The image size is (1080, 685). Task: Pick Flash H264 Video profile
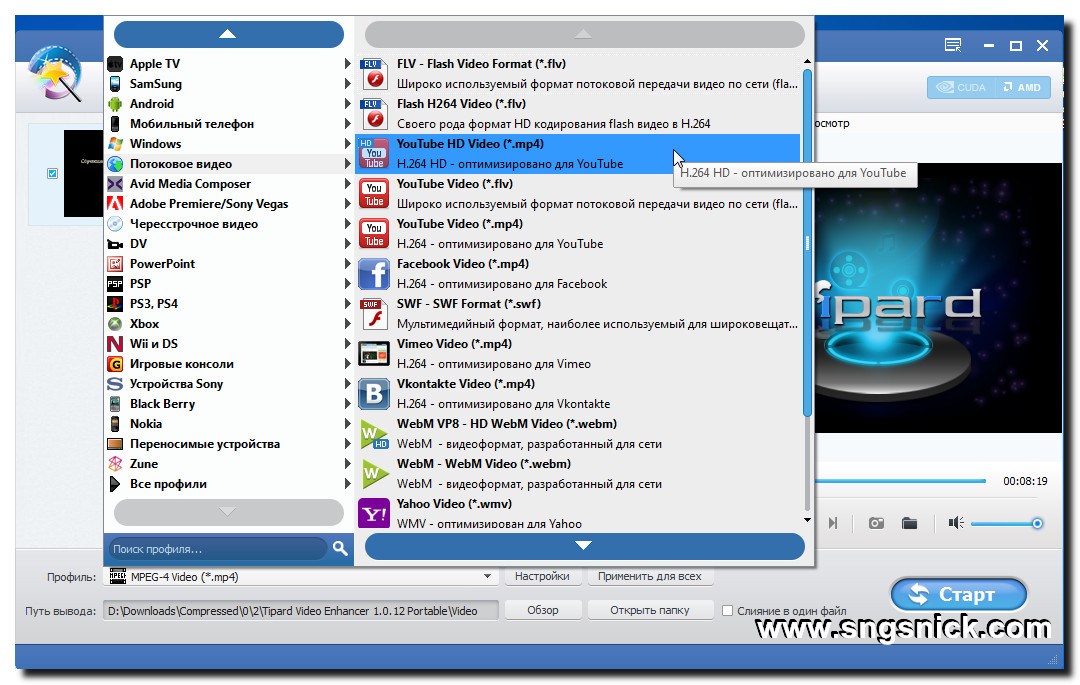pyautogui.click(x=578, y=114)
